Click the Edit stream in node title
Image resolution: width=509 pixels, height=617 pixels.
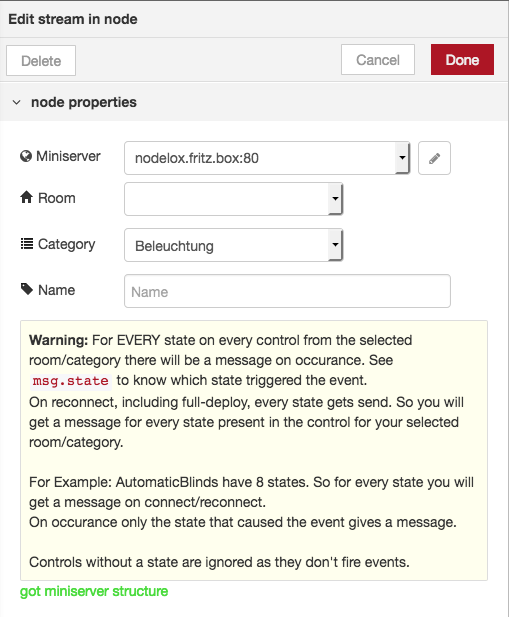click(x=73, y=19)
